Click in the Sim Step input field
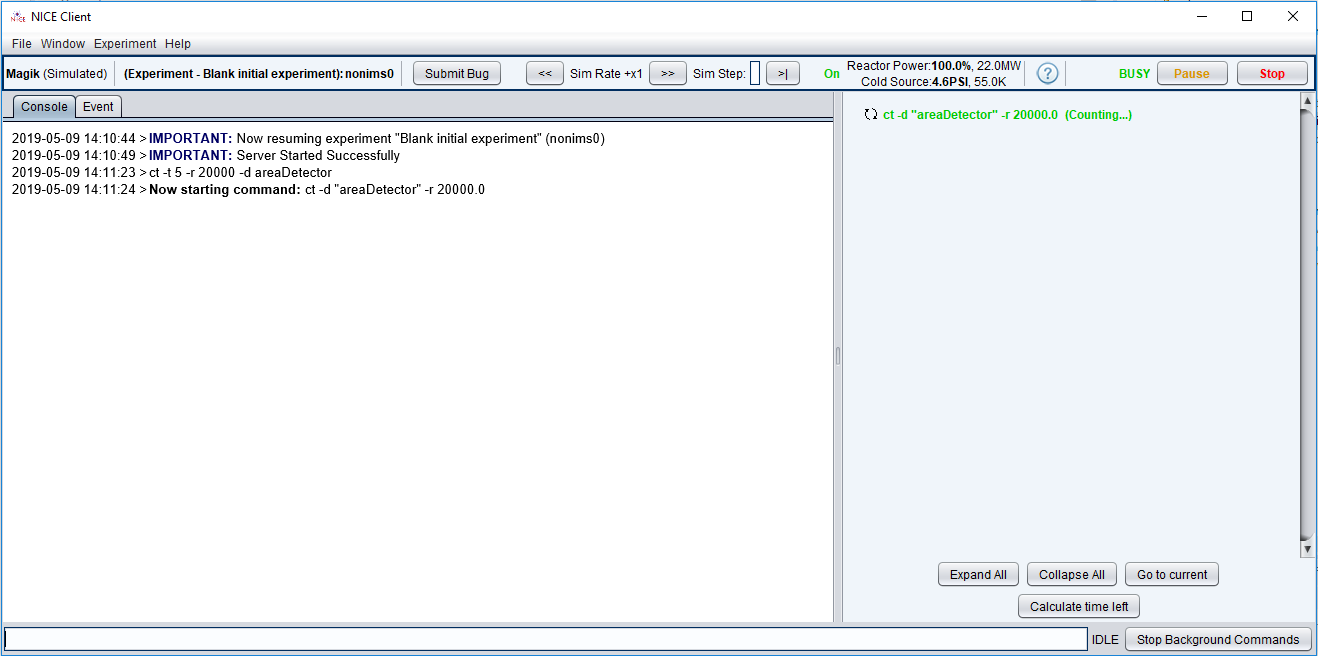1318x656 pixels. [x=755, y=74]
